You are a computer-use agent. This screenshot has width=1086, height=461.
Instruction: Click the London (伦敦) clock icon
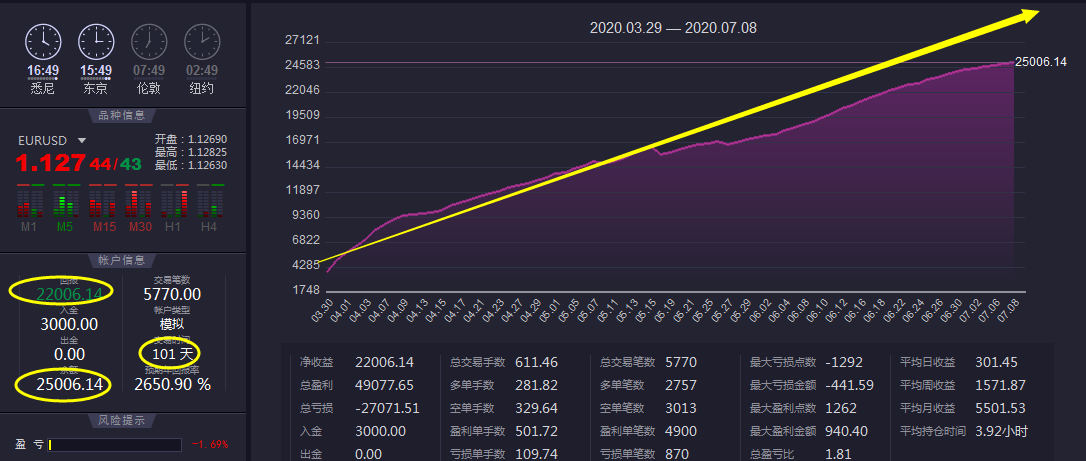(149, 42)
